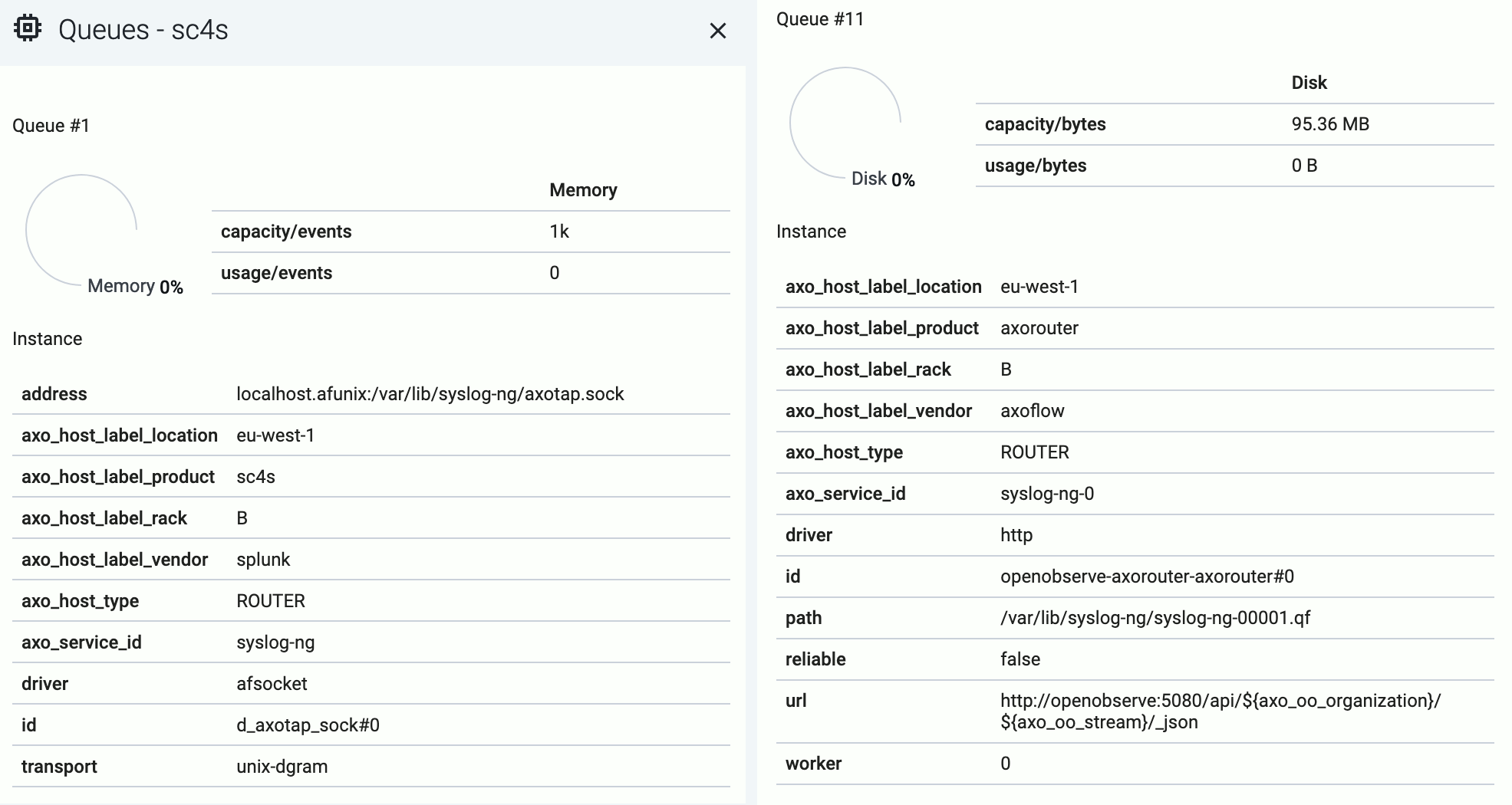Image resolution: width=1512 pixels, height=805 pixels.
Task: Select the unix-dgram transport value
Action: 282,767
